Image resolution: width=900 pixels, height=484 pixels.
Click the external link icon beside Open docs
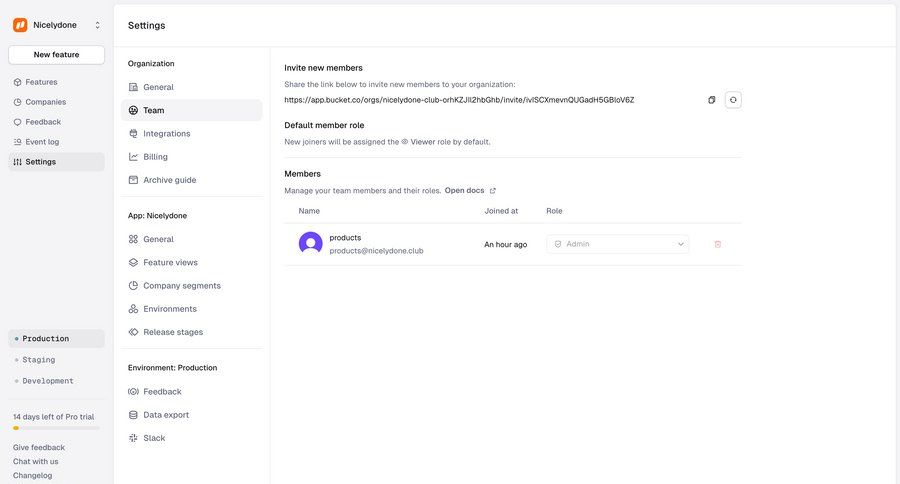coord(492,191)
